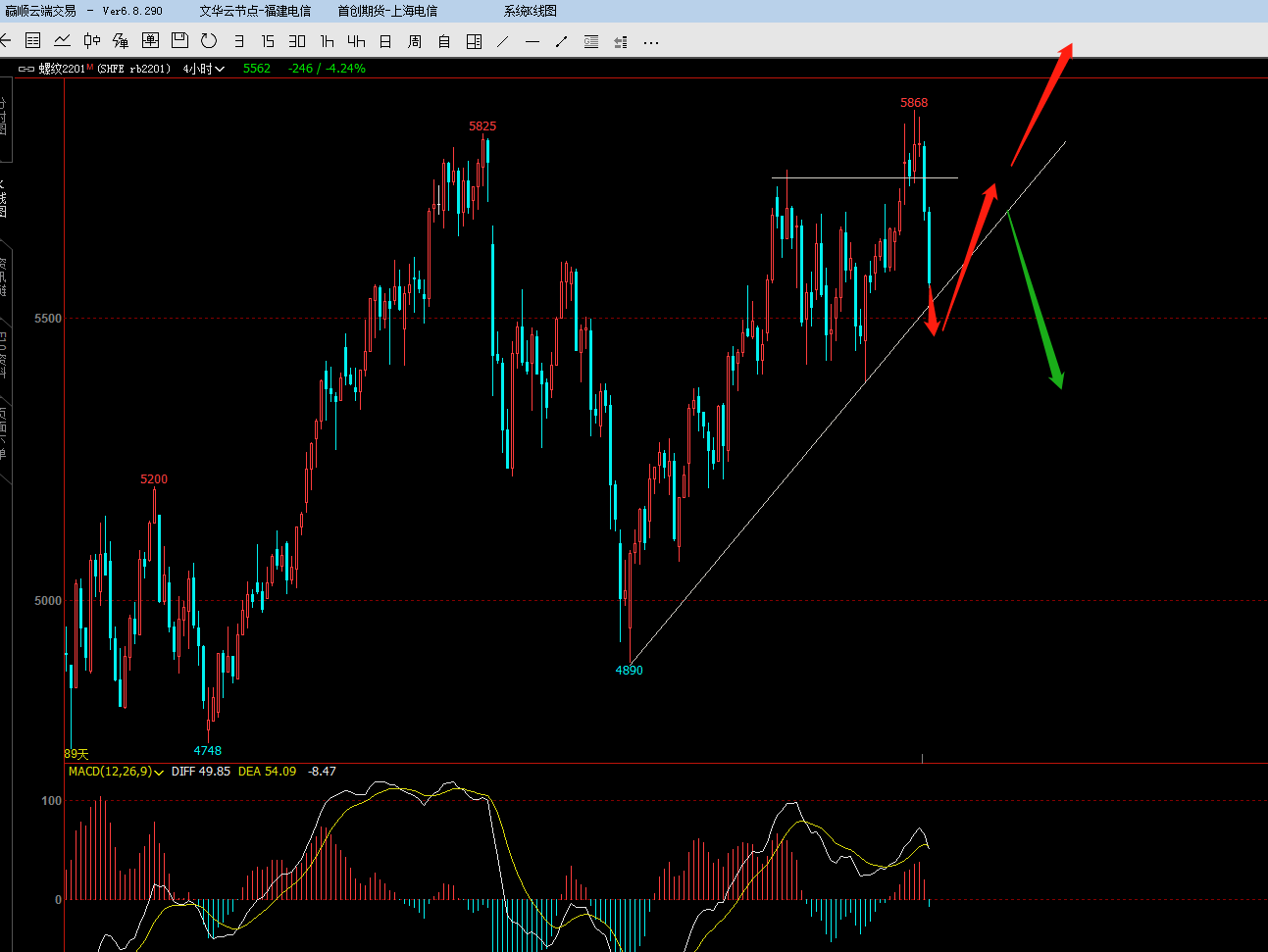
Task: Open the F10资料 side tab
Action: (x=4, y=355)
